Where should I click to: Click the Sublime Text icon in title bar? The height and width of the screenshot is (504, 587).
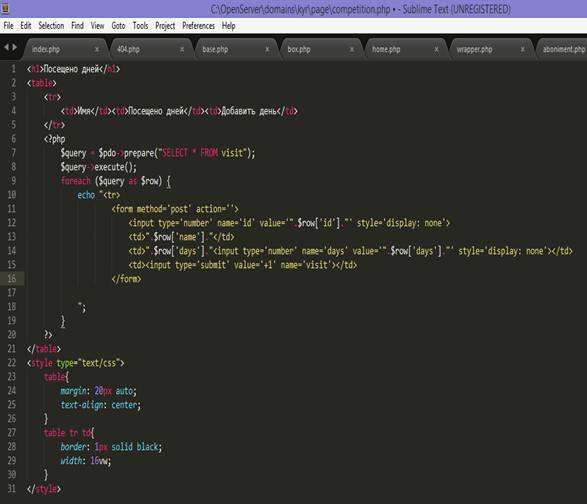click(5, 8)
